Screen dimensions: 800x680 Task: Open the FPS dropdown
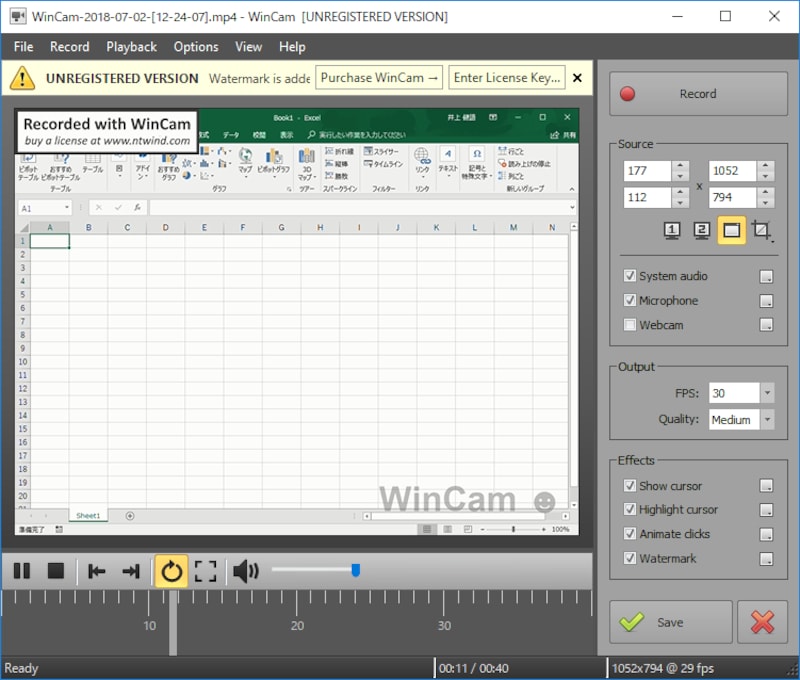(766, 393)
